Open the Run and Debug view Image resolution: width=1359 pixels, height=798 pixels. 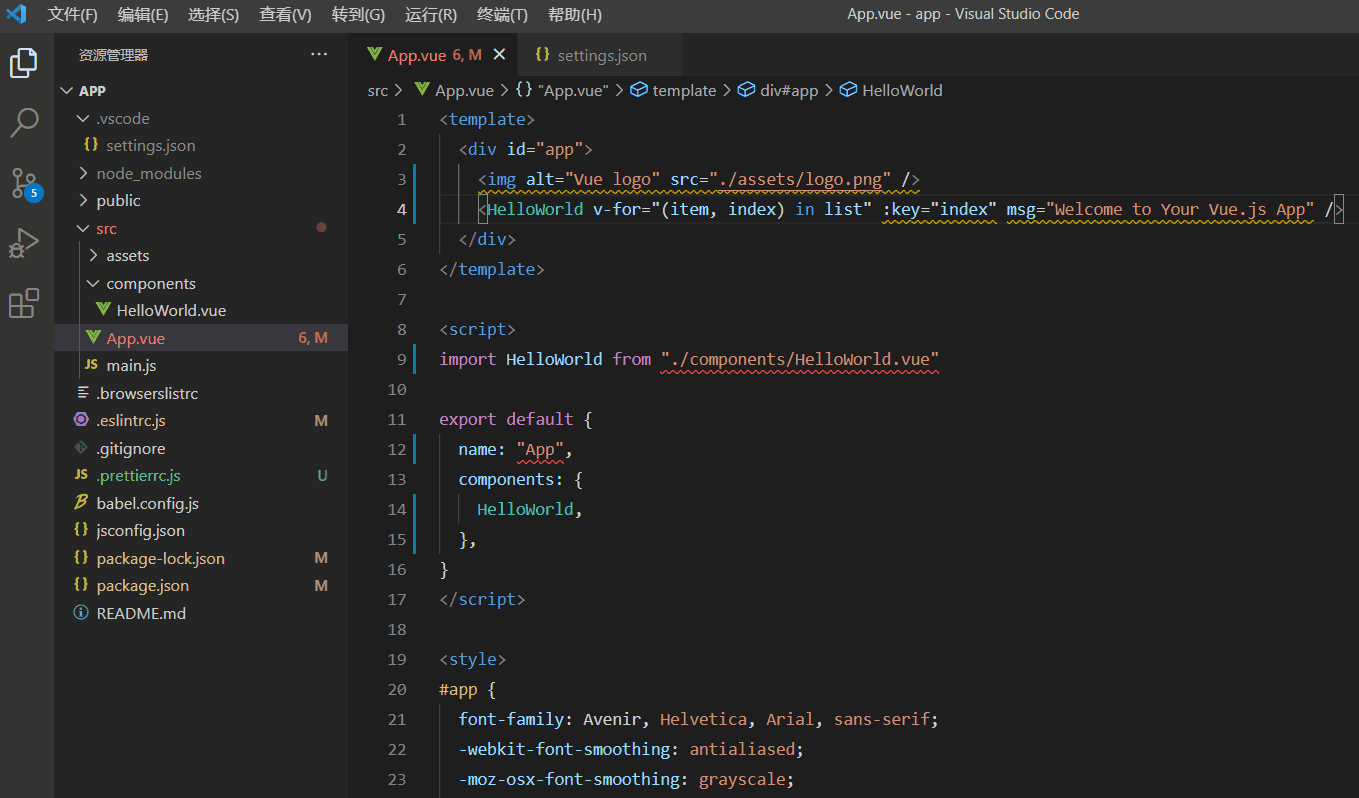pyautogui.click(x=24, y=243)
